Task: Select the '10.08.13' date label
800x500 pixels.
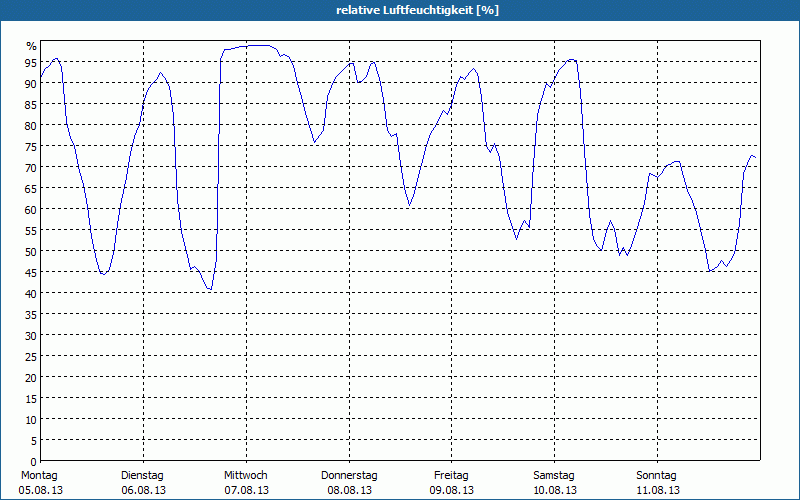Action: coord(555,491)
